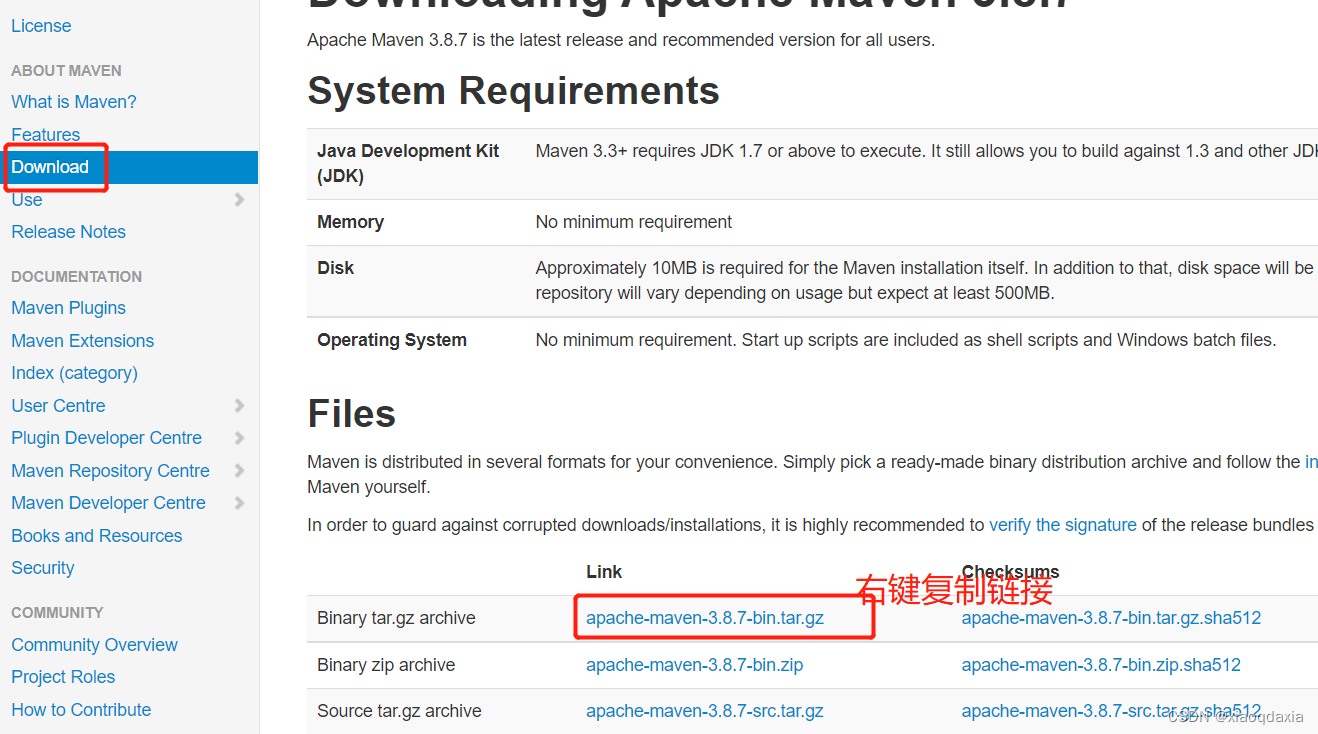Click the Operating System row label

coord(392,340)
